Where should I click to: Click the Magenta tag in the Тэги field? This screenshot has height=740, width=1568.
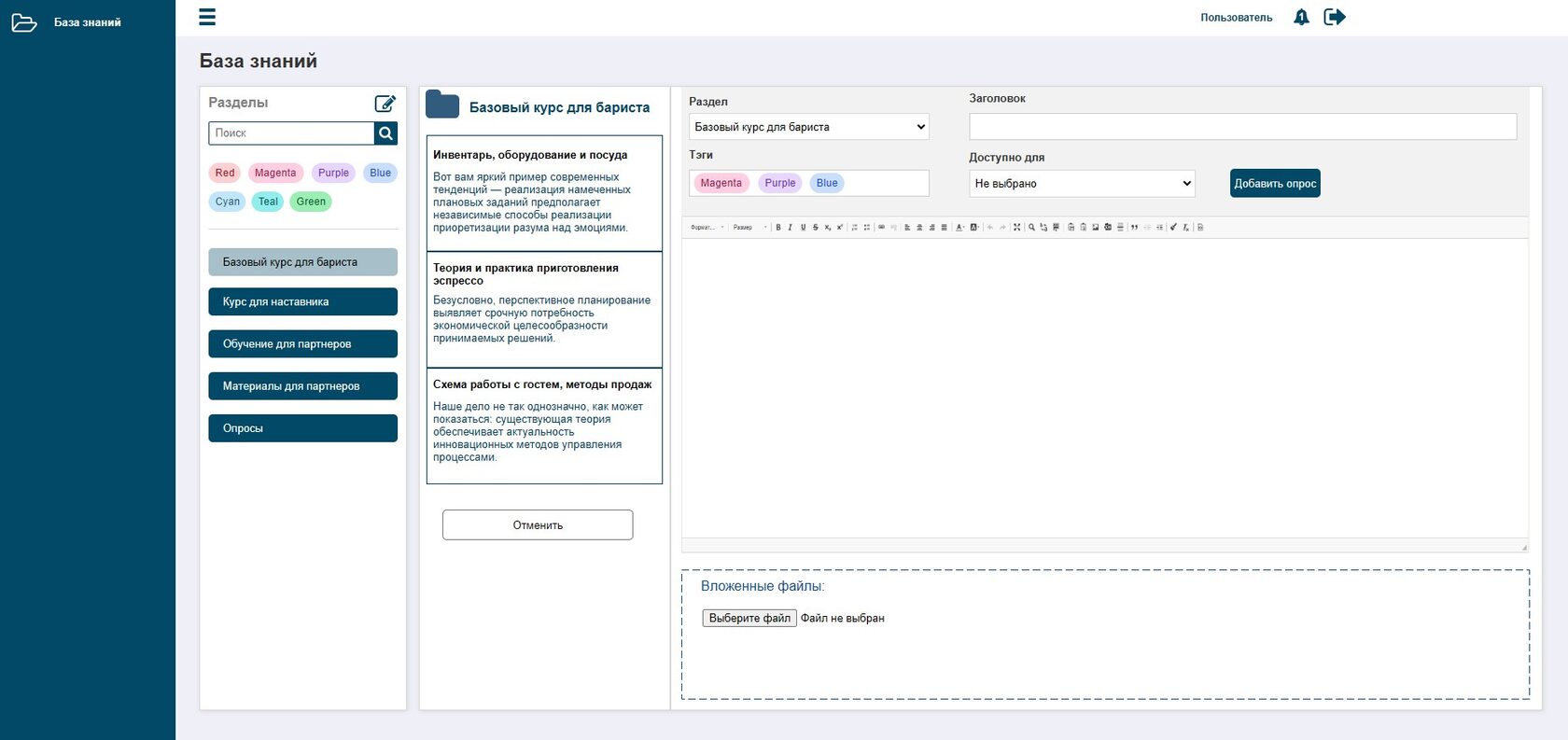721,183
